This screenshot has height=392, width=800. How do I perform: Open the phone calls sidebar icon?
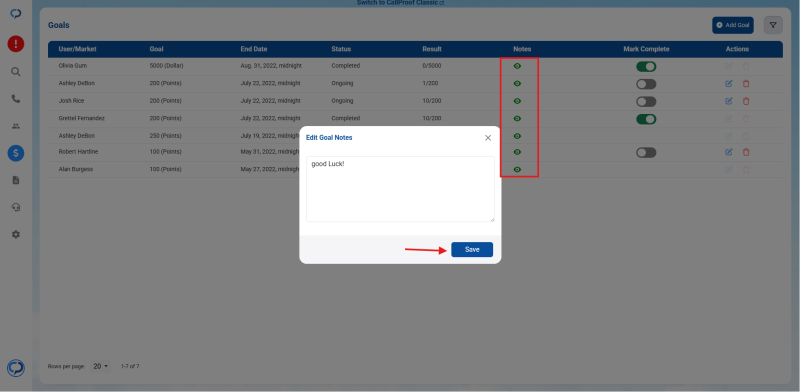pyautogui.click(x=16, y=99)
